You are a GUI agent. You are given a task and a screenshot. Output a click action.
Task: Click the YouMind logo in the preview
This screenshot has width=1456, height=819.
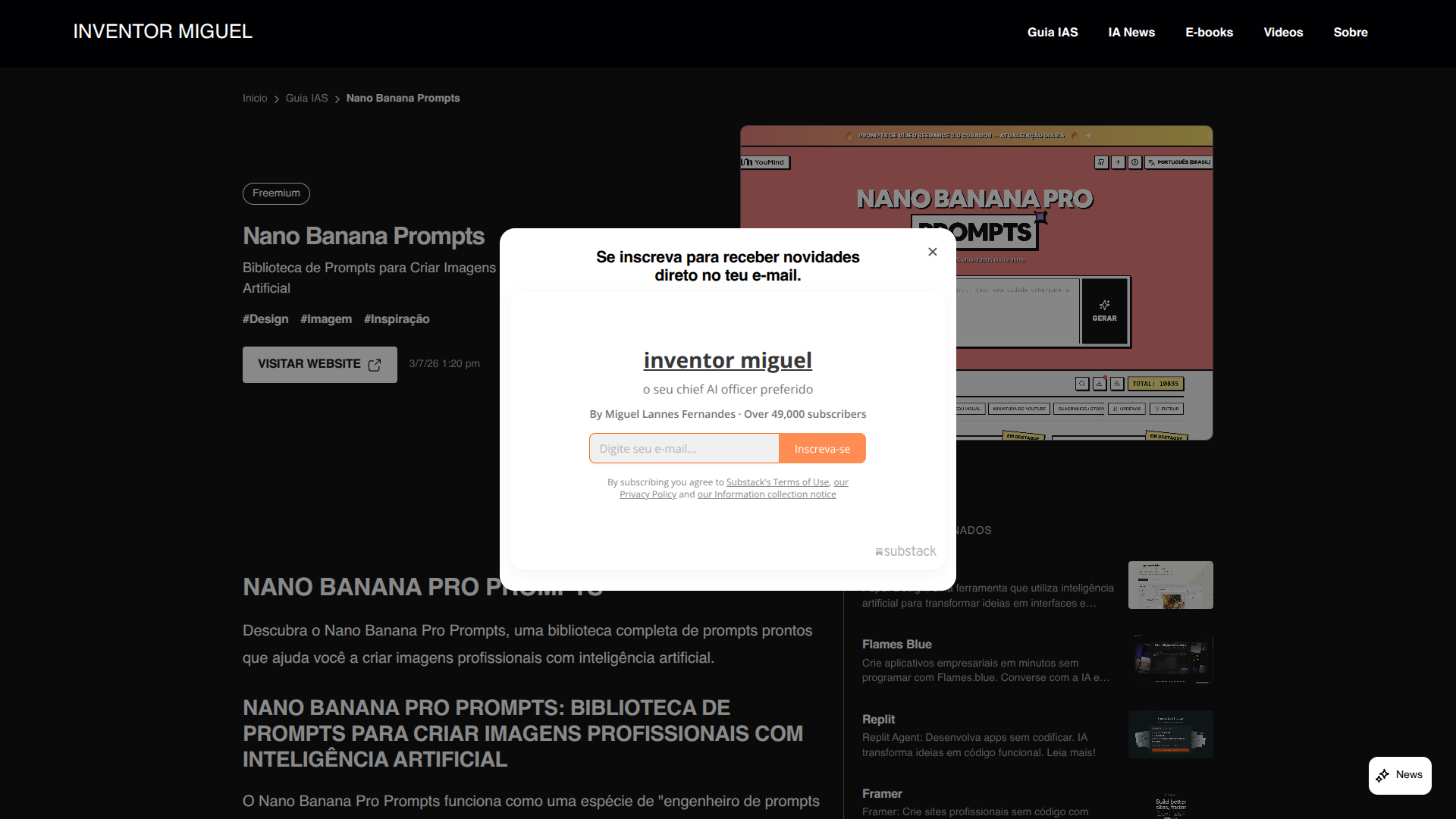[764, 162]
